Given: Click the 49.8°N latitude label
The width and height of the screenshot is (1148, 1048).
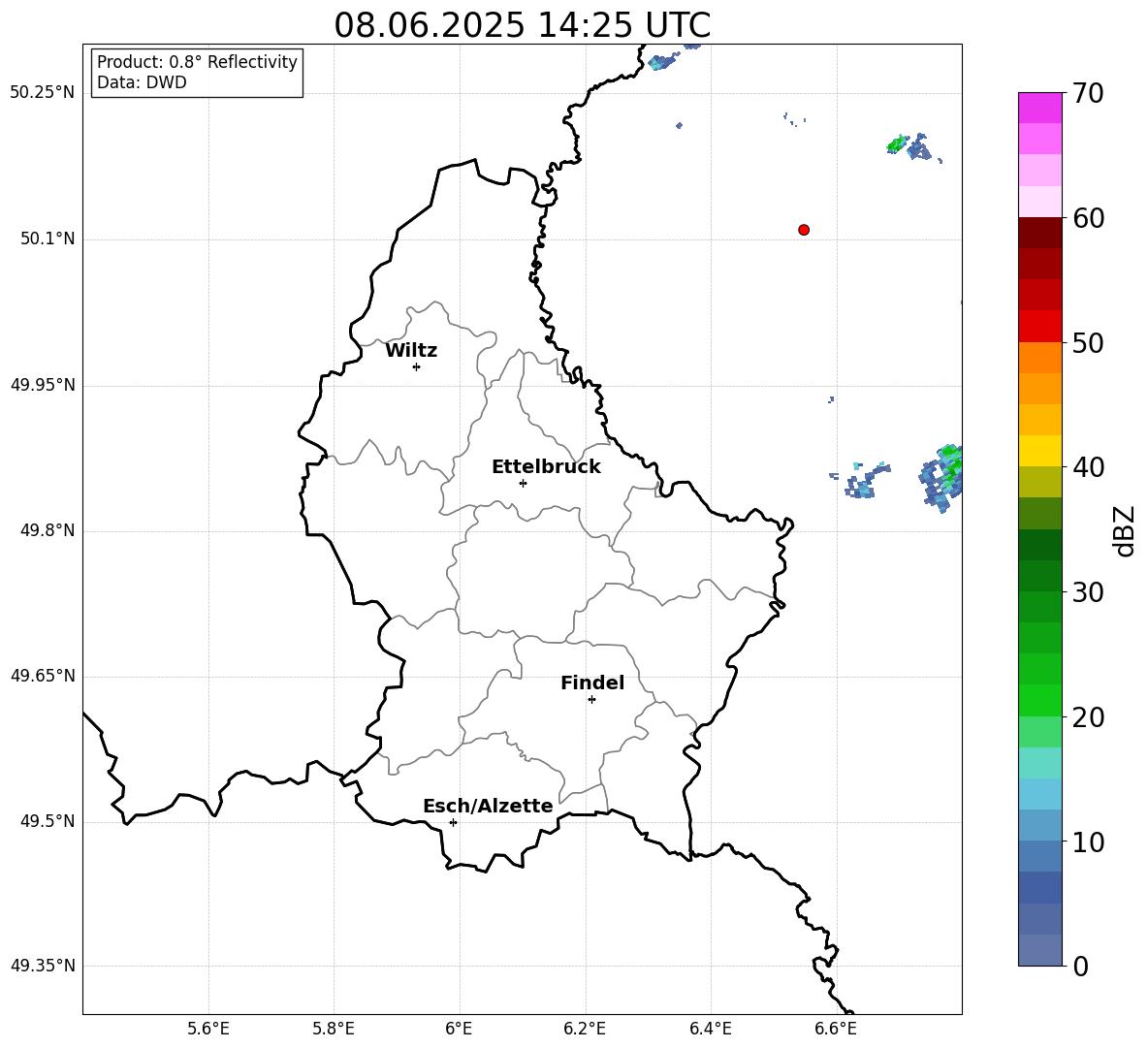Looking at the screenshot, I should point(47,530).
